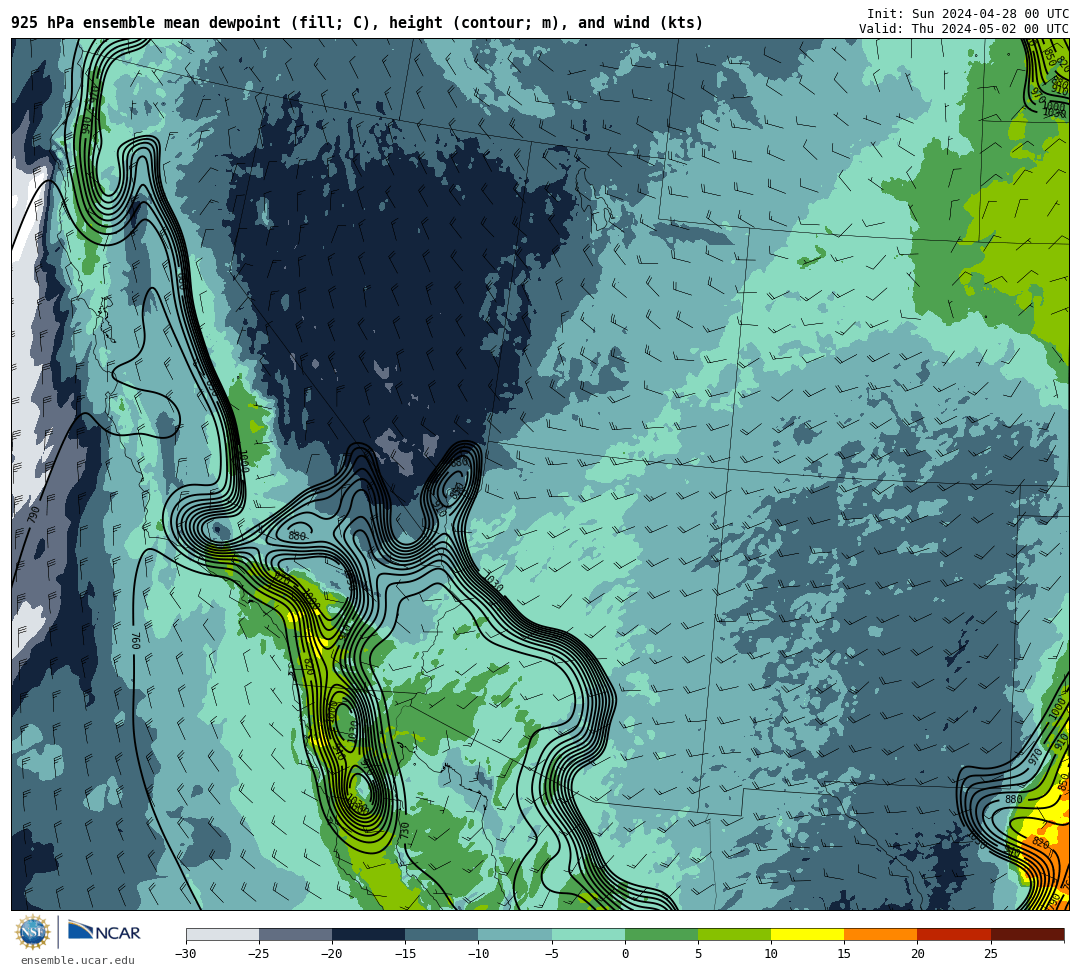The width and height of the screenshot is (1080, 973).
Task: Click the '20' colorbar tick label
Action: coord(917,954)
